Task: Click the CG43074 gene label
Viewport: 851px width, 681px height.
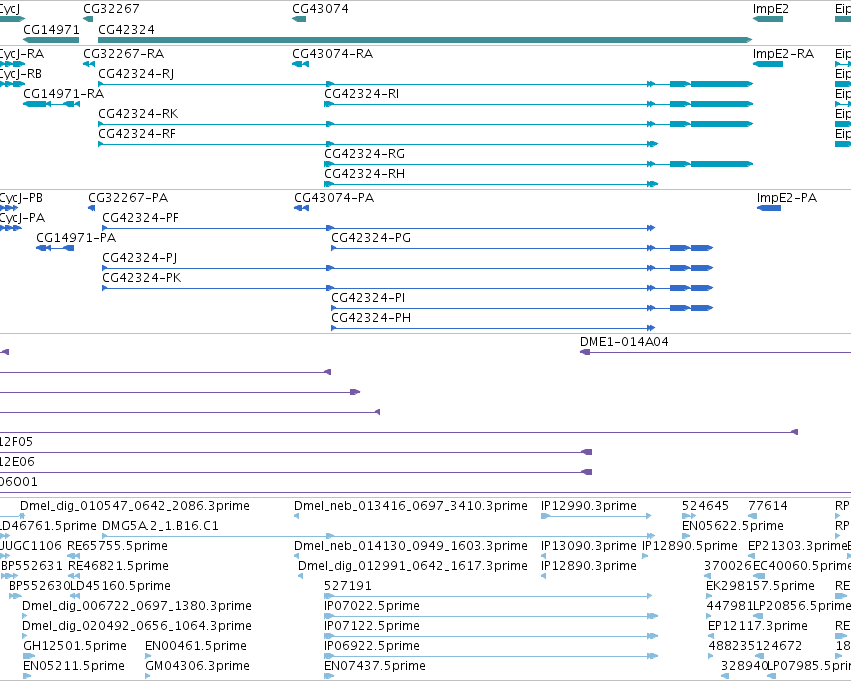Action: tap(320, 9)
